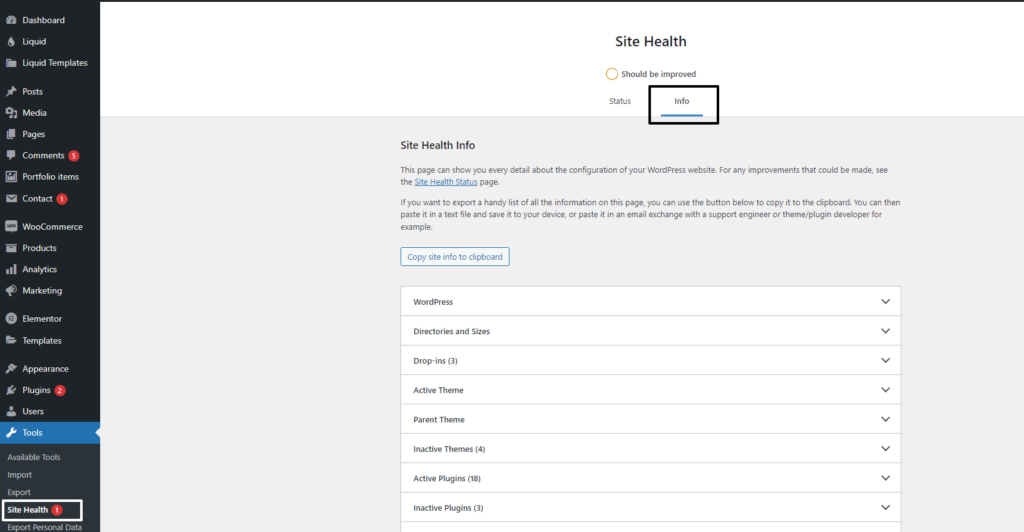Screen dimensions: 1024x532
Task: Open the Appearance menu label
Action: [x=45, y=369]
